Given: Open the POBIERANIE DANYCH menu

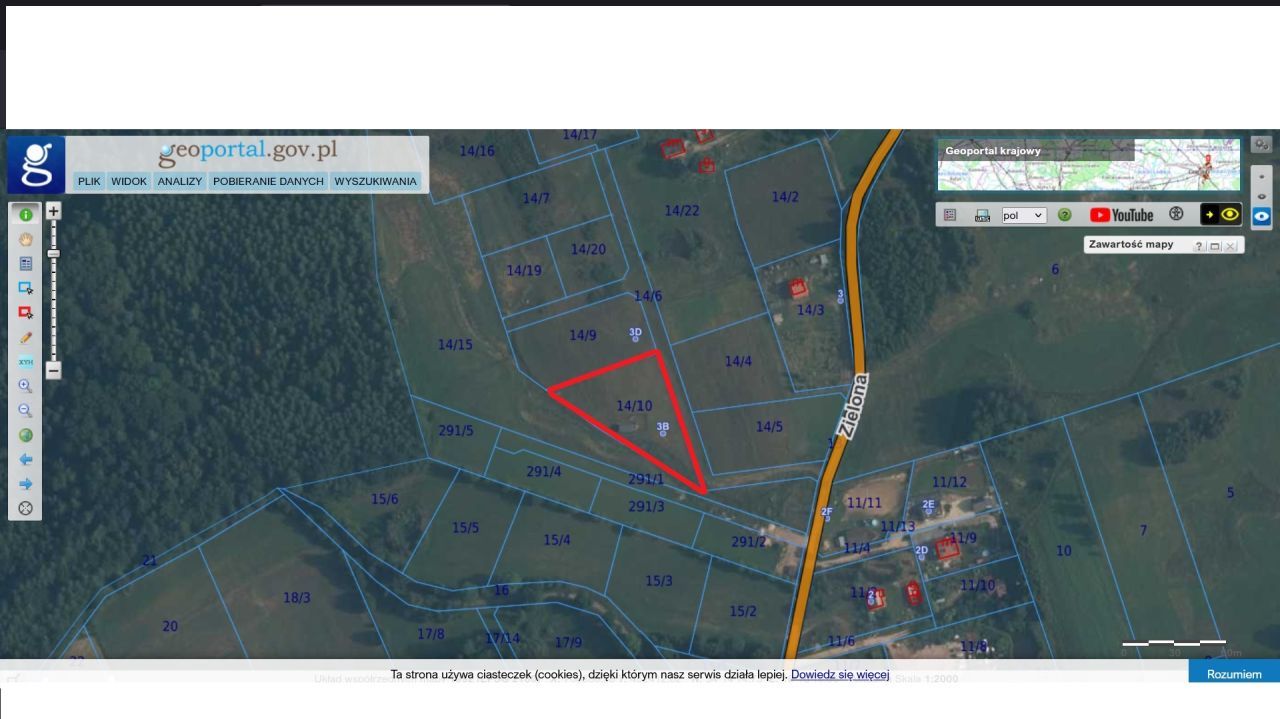Looking at the screenshot, I should pyautogui.click(x=268, y=182).
